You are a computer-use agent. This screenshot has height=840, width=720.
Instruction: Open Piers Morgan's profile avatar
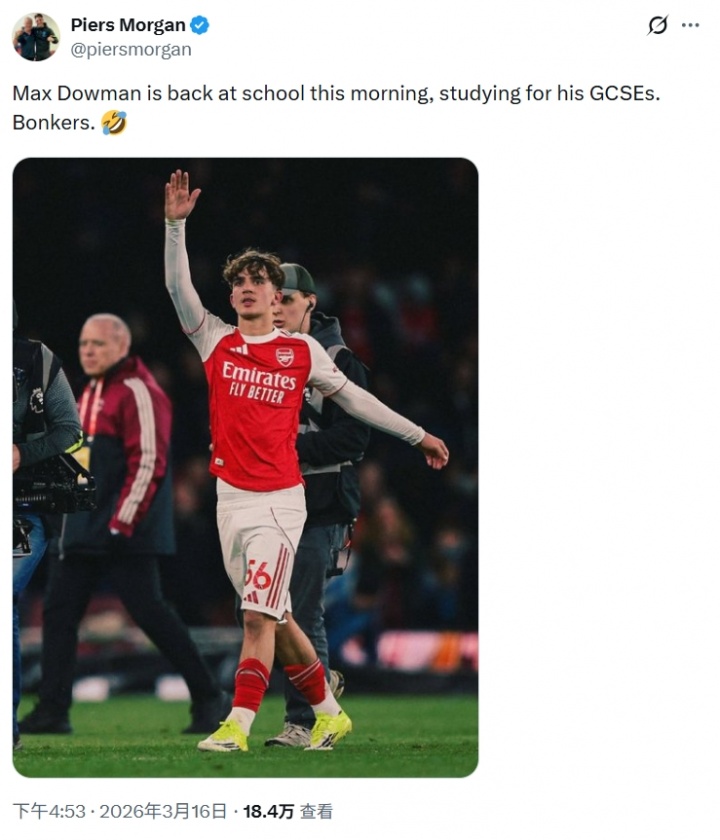(36, 37)
